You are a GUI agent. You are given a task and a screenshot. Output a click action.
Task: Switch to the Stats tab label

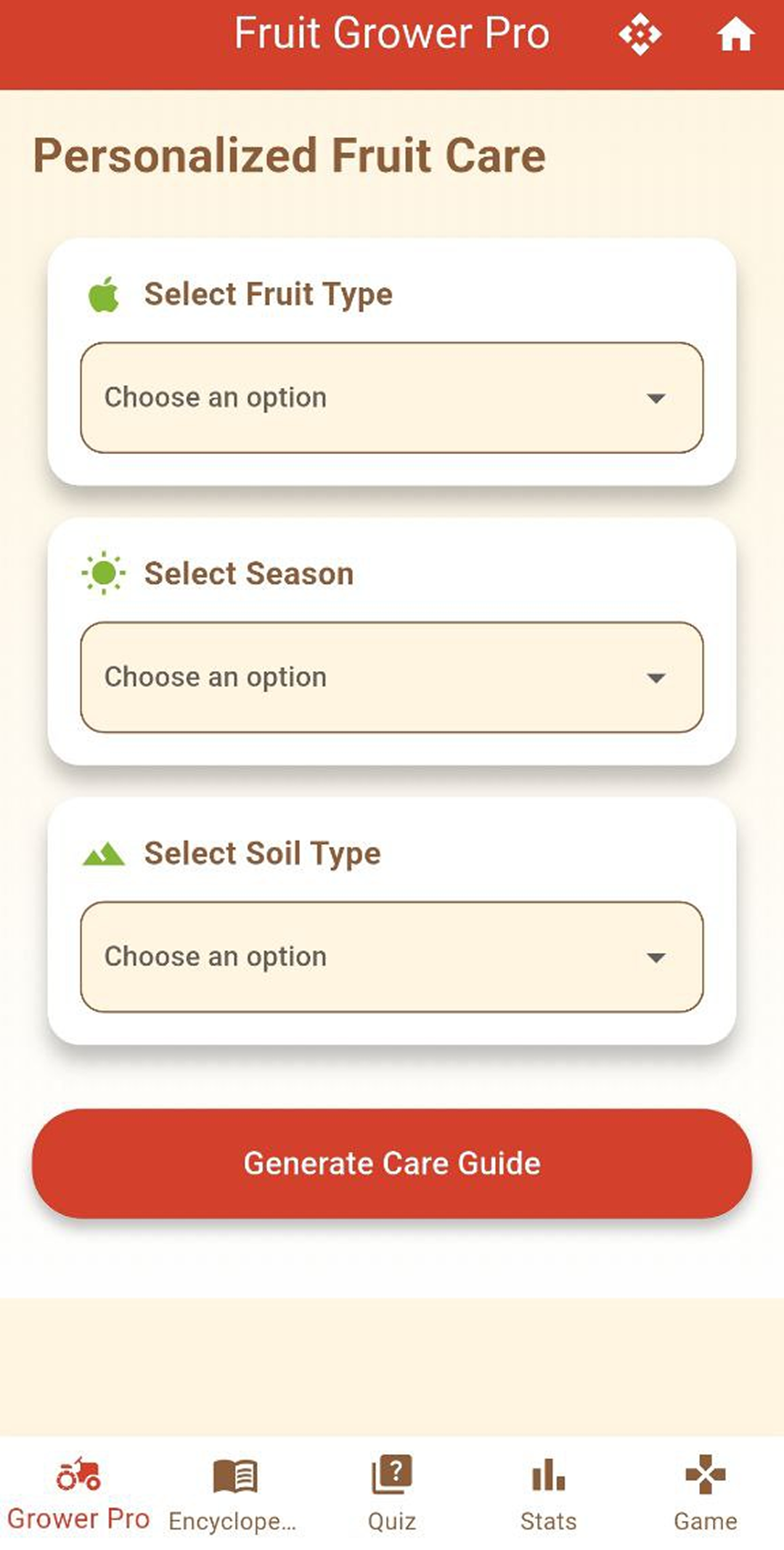[548, 1521]
